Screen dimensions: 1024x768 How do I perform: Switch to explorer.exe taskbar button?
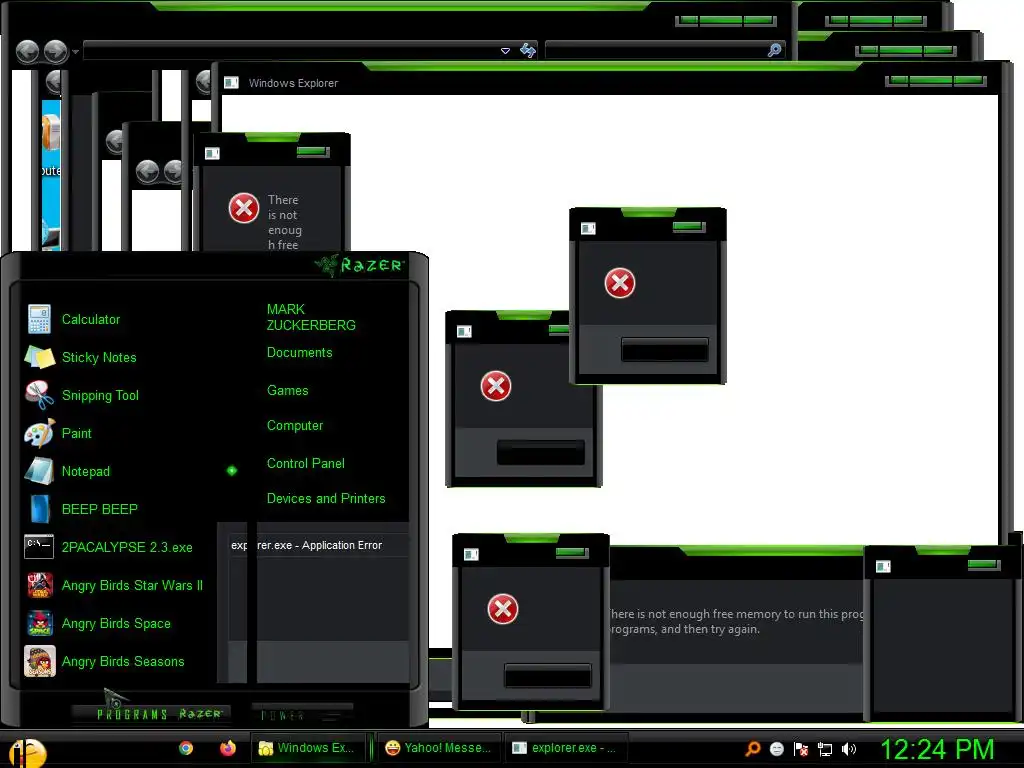[566, 748]
